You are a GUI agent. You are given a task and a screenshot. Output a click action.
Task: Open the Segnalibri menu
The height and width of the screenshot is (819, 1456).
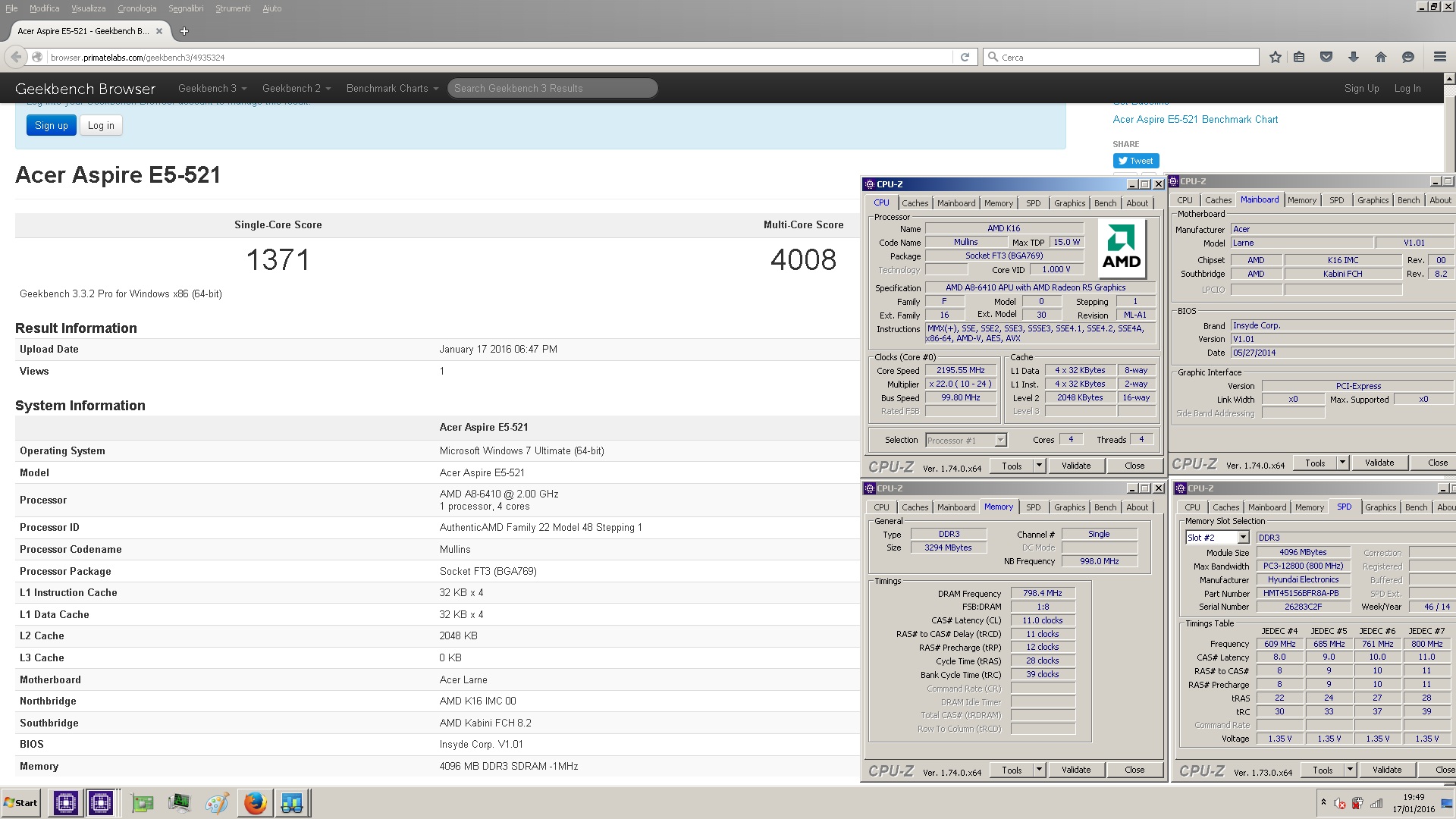click(186, 8)
